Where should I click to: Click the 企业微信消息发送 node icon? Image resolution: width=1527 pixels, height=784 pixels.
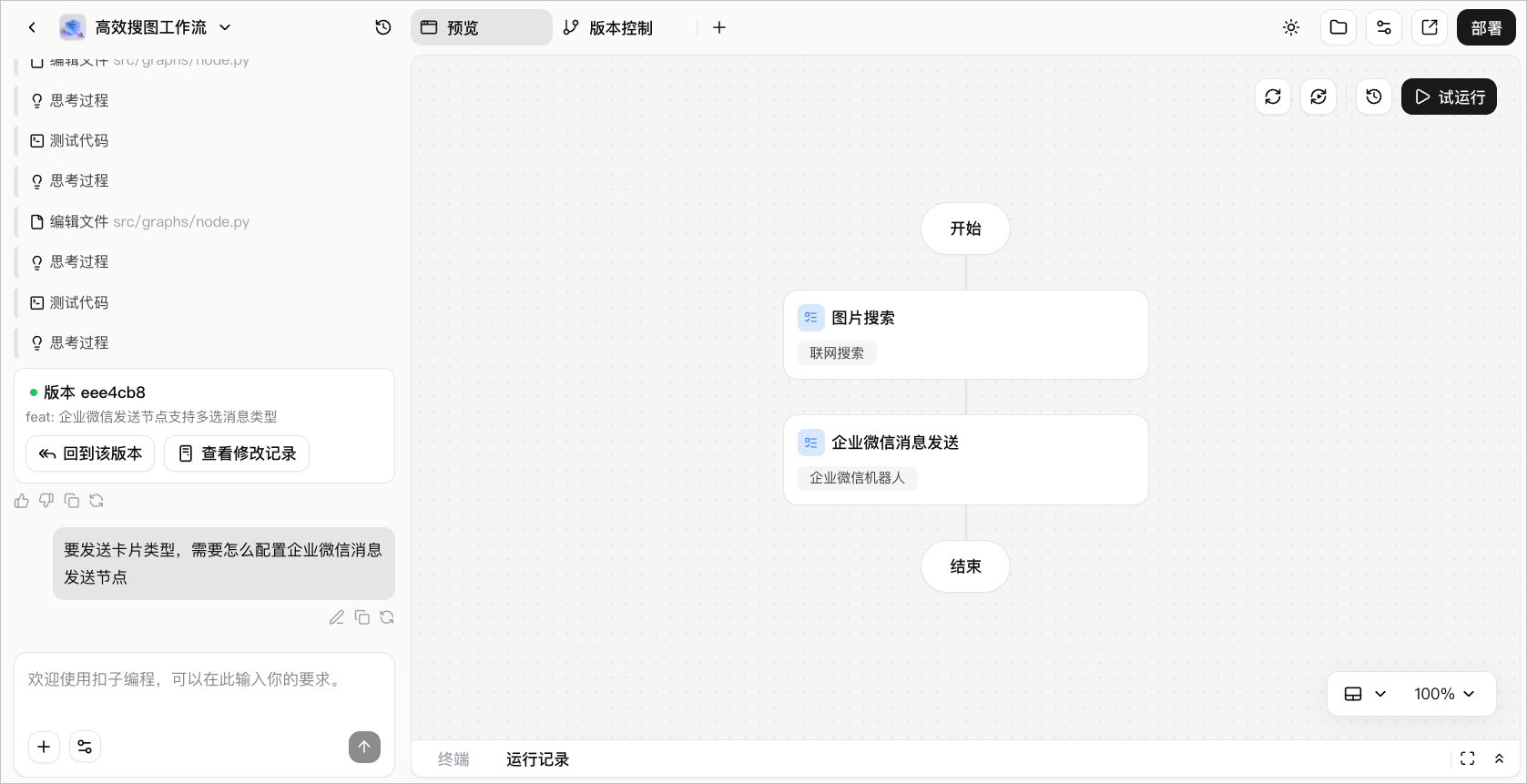pos(810,443)
